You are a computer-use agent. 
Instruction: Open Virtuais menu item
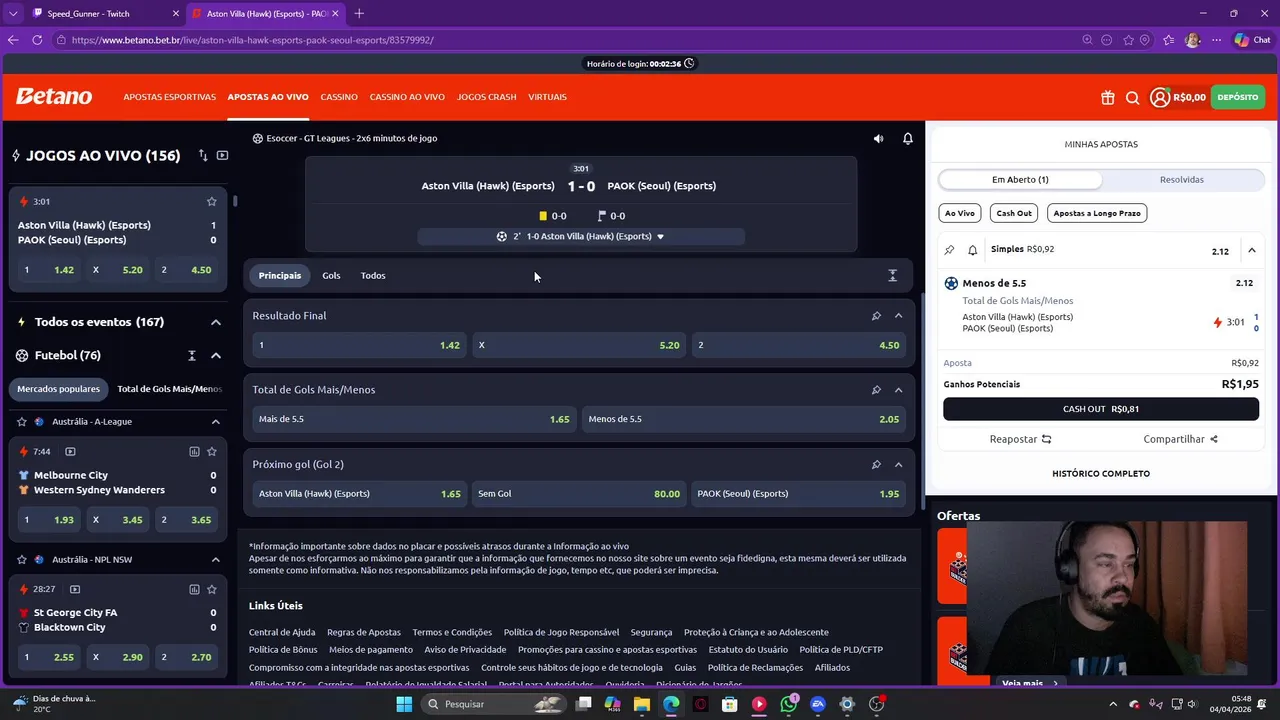coord(547,97)
